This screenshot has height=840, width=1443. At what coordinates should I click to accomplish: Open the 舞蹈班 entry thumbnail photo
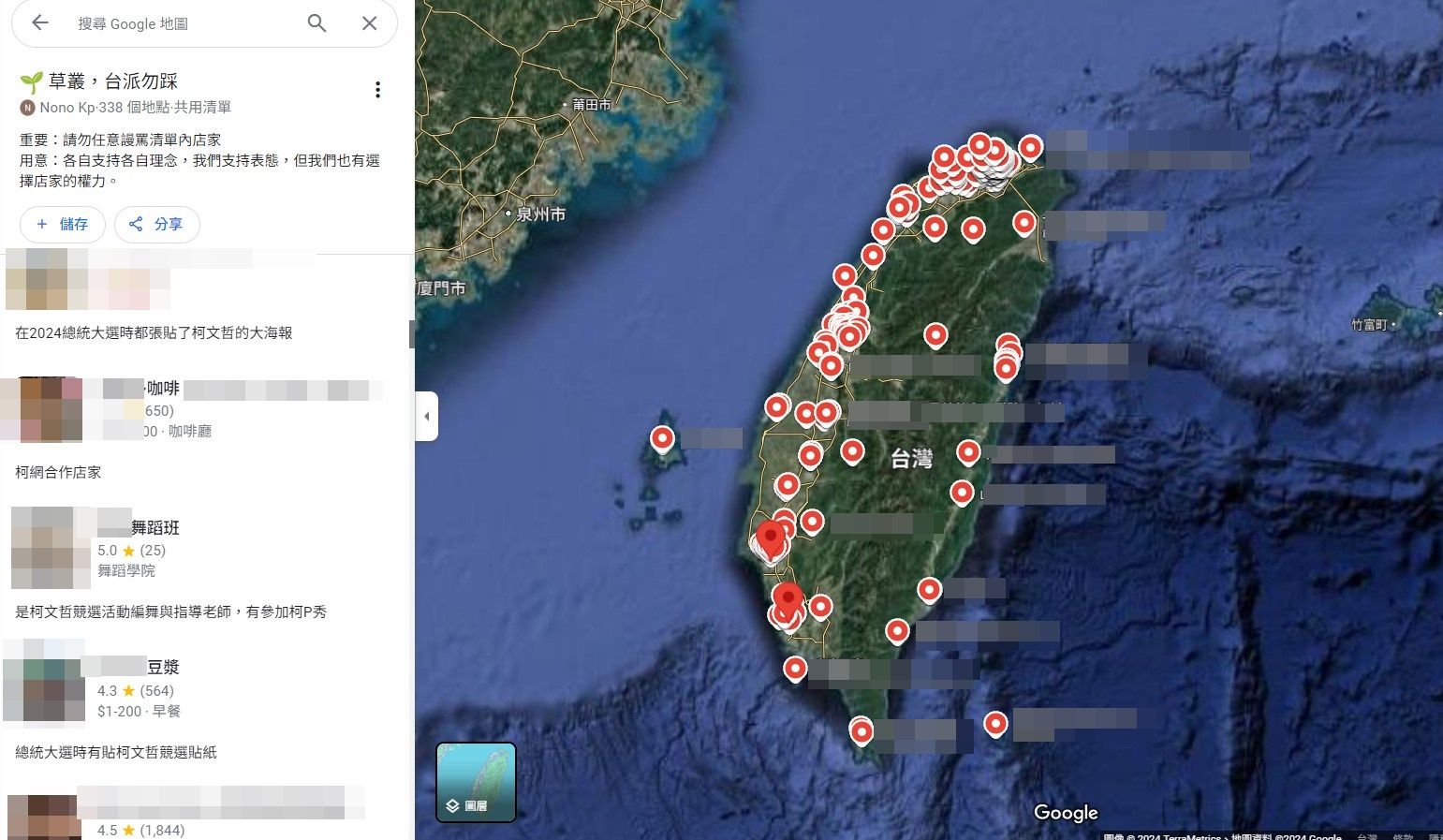51,548
